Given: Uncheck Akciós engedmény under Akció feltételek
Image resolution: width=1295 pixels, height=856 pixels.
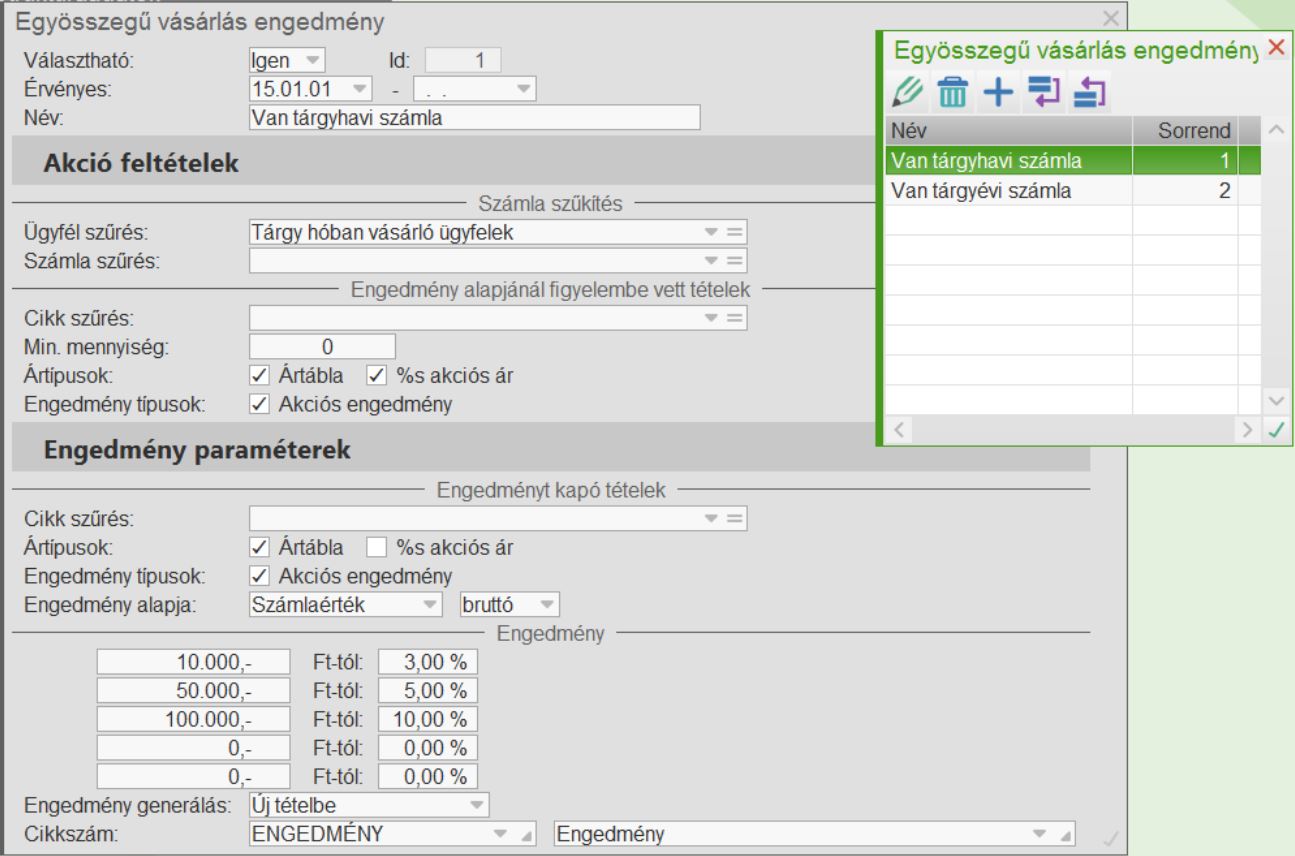Looking at the screenshot, I should [x=258, y=404].
